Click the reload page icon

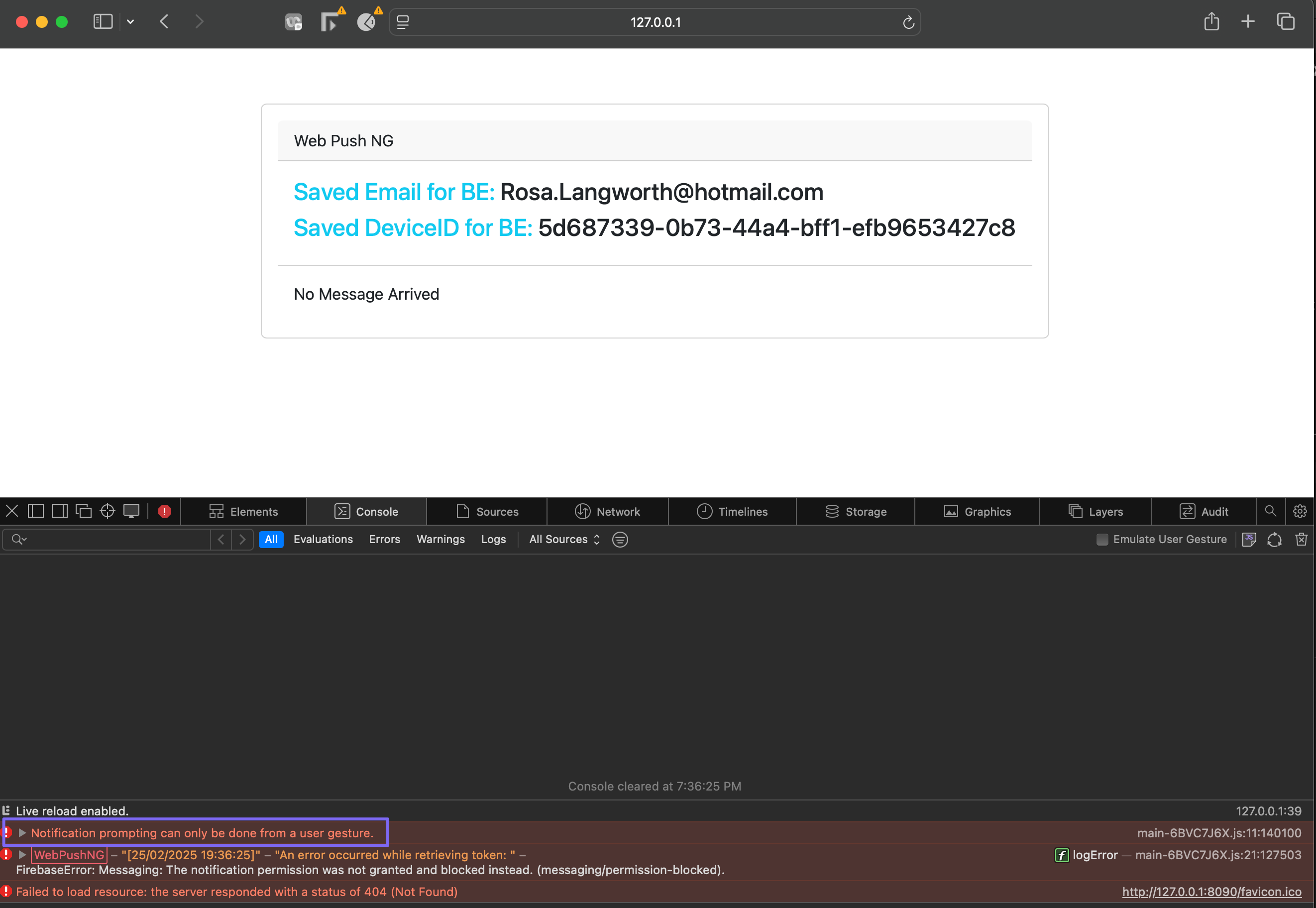[x=908, y=22]
